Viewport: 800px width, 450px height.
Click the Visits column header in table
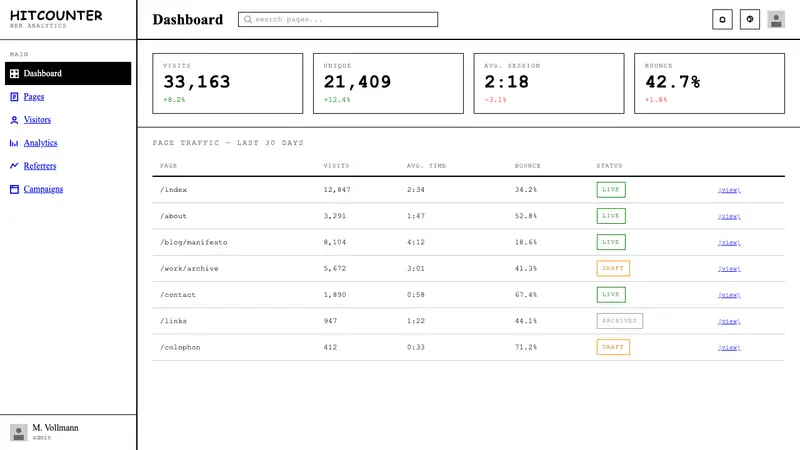tap(337, 166)
